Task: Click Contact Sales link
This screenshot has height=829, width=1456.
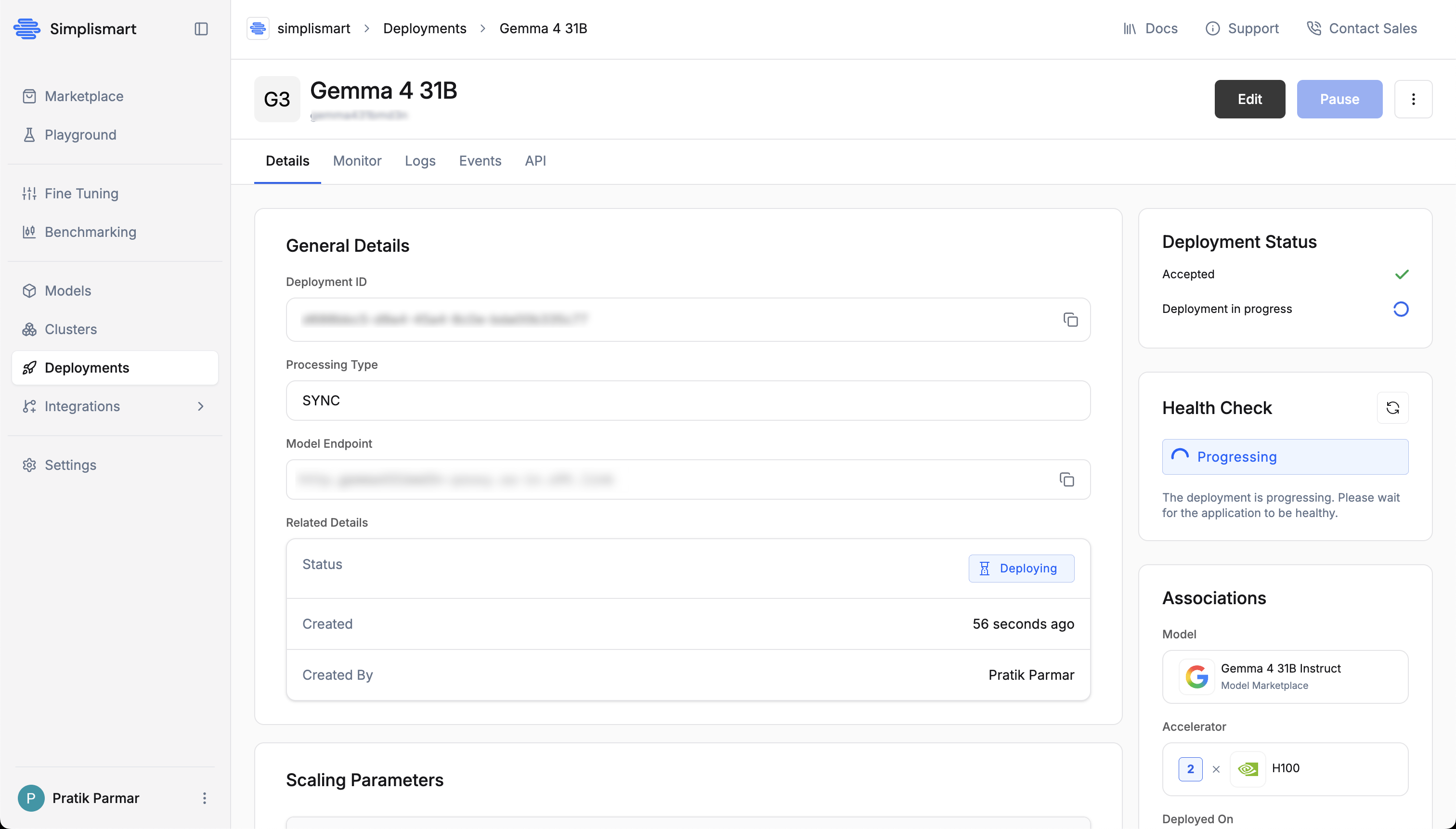Action: 1362,28
